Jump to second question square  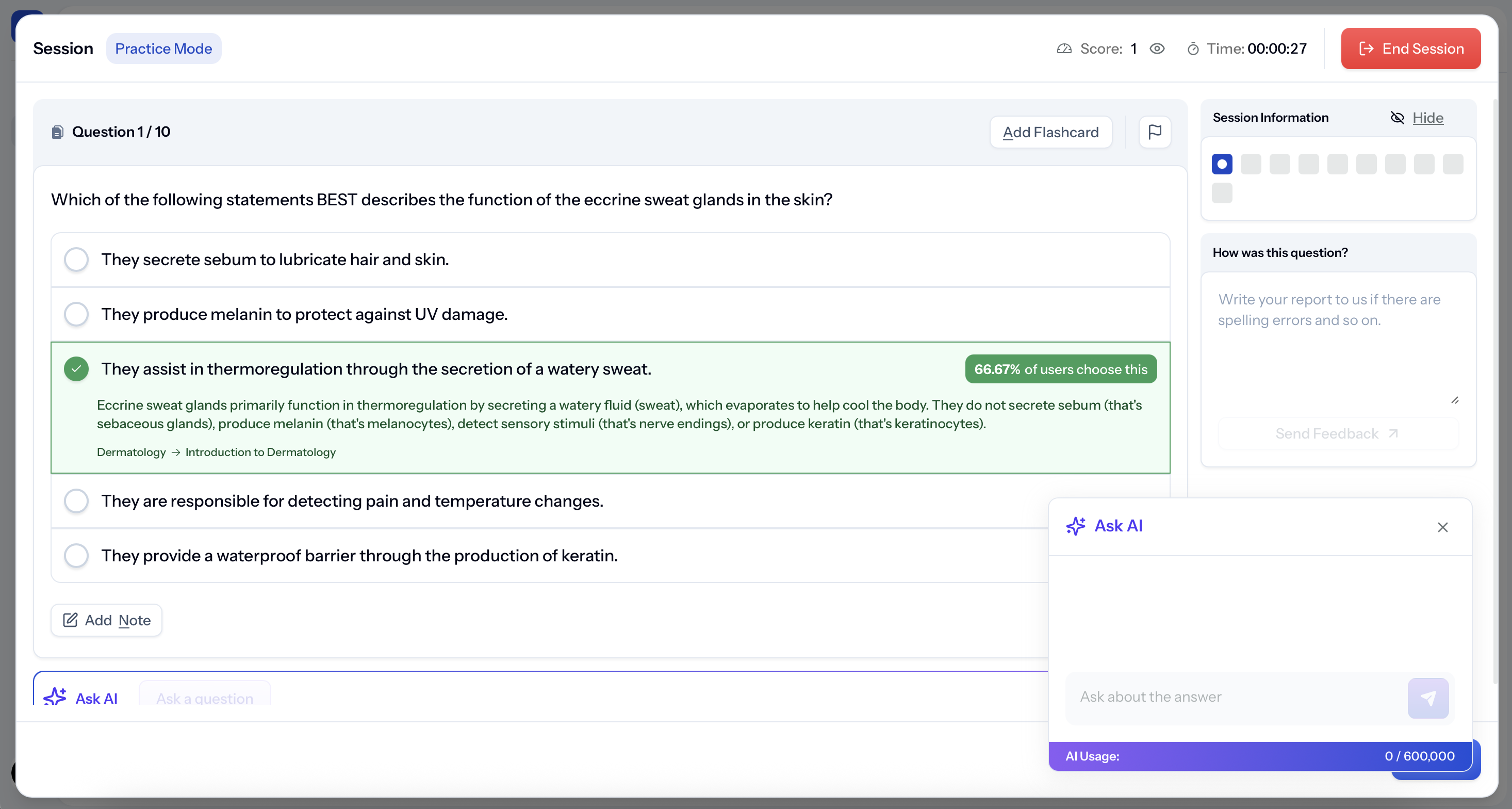[1250, 165]
